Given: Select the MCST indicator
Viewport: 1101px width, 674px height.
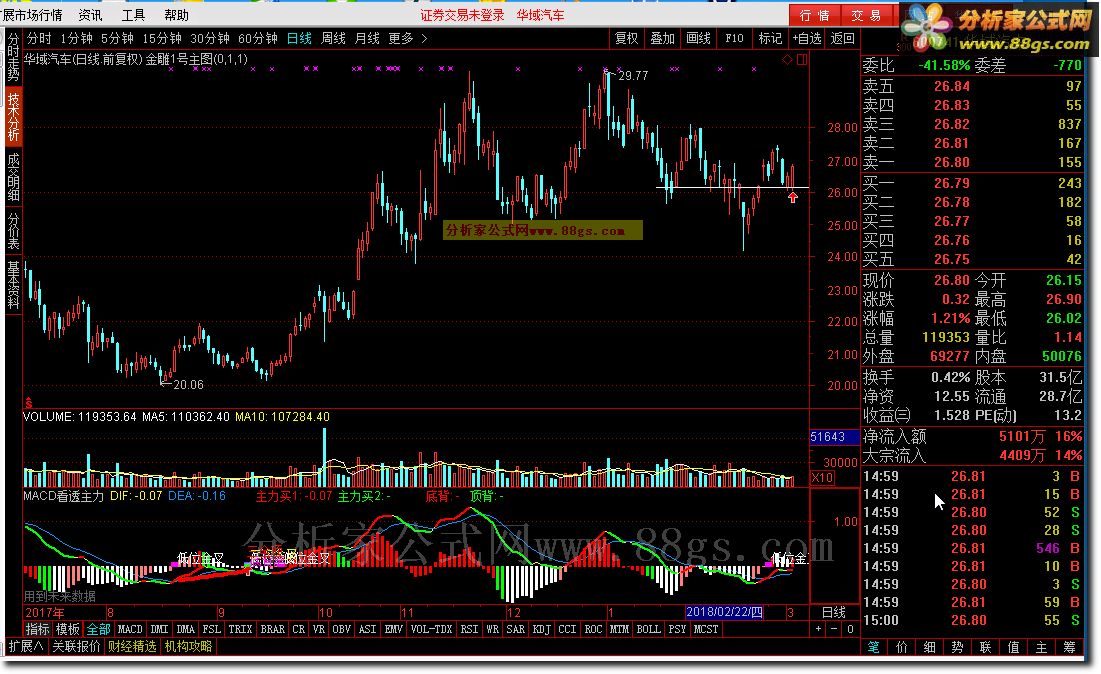Looking at the screenshot, I should (706, 629).
